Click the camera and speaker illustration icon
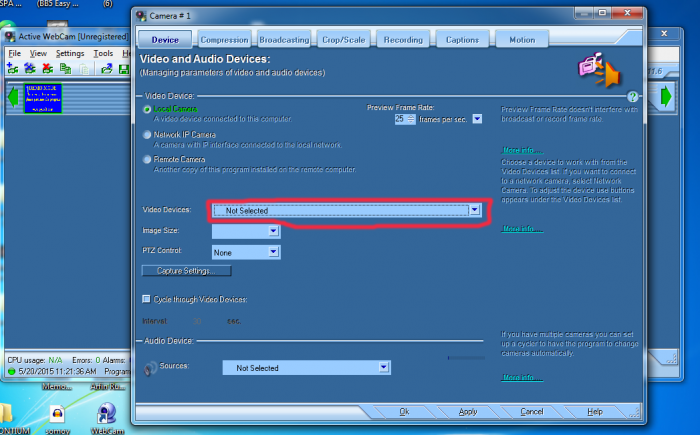Viewport: 700px width, 435px height. [x=600, y=69]
